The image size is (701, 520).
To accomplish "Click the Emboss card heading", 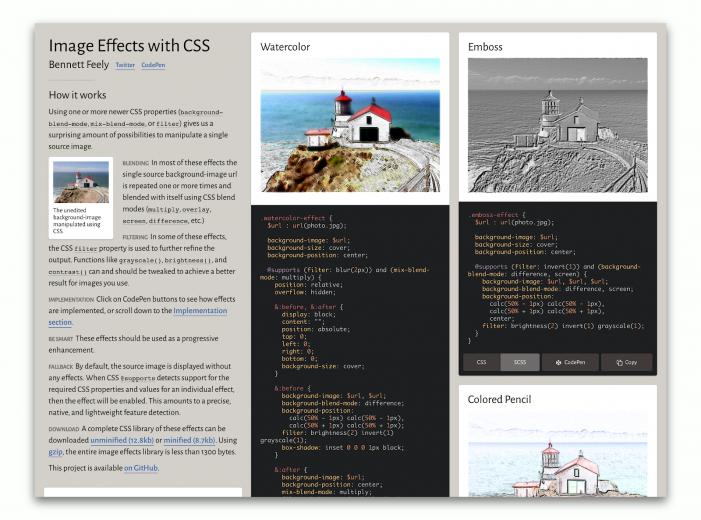I will 485,46.
